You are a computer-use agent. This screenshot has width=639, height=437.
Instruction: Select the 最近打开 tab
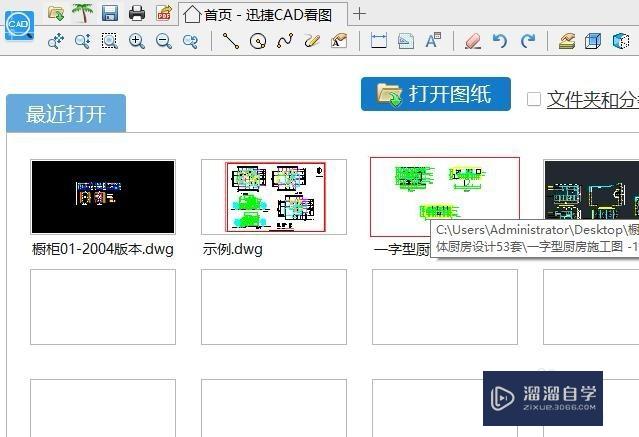pyautogui.click(x=66, y=113)
